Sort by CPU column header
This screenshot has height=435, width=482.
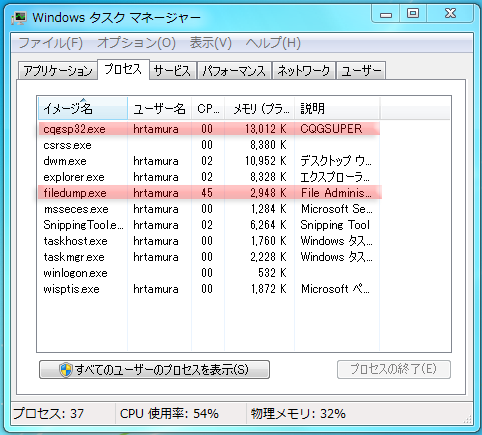[x=208, y=108]
